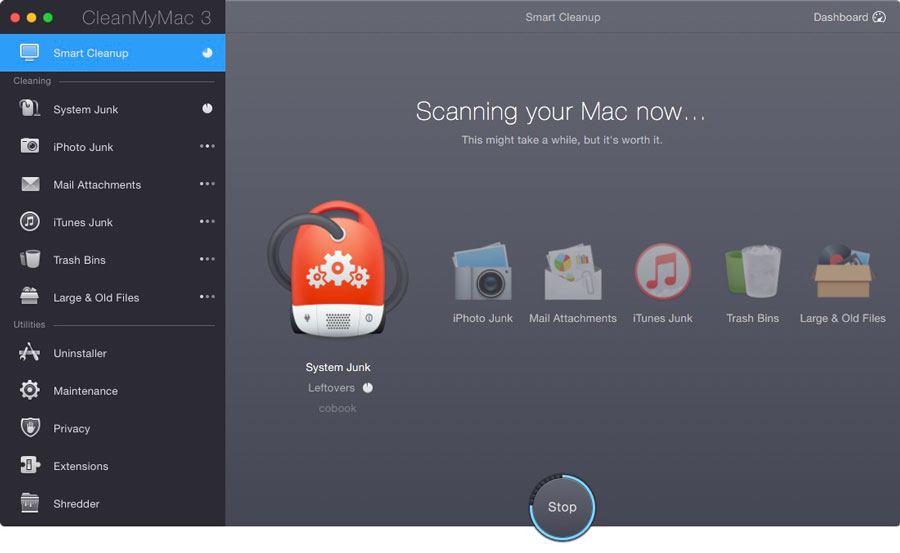
Task: Click the iPhoto Junk pending dots
Action: 207,146
